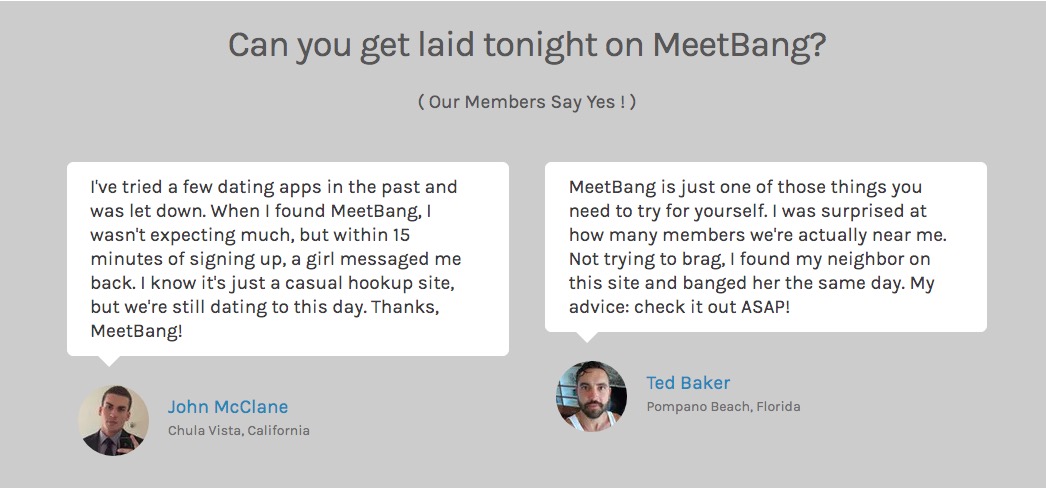Open the John McClane profile link
The image size is (1046, 488).
[x=227, y=407]
